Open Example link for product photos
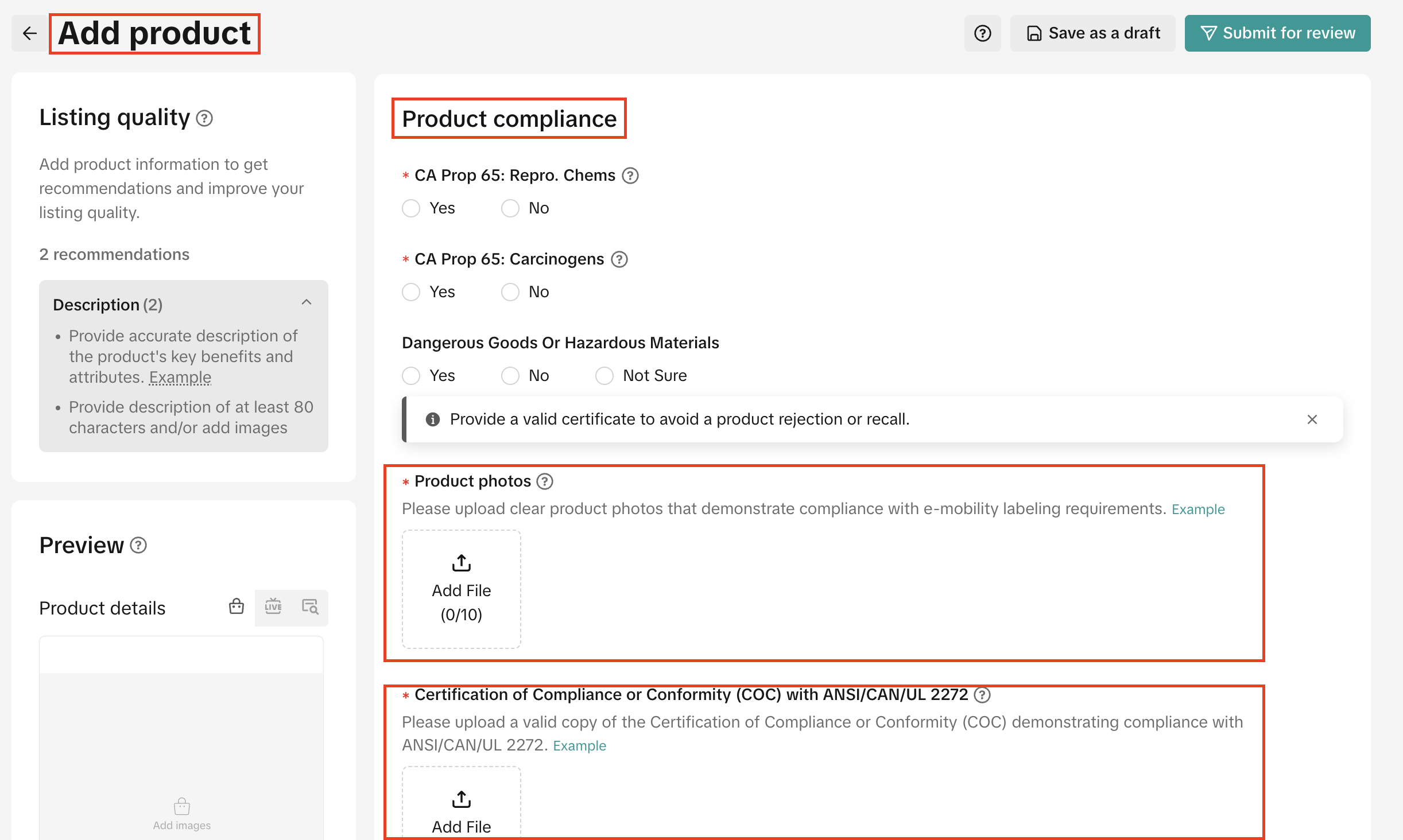1403x840 pixels. [x=1198, y=510]
